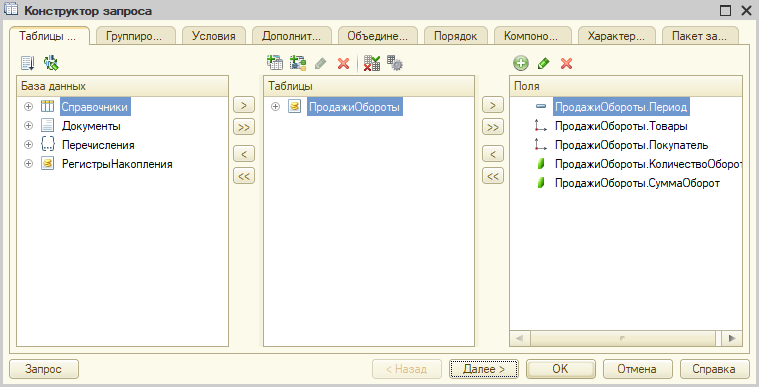
Task: Remove all tables with << button
Action: [243, 176]
